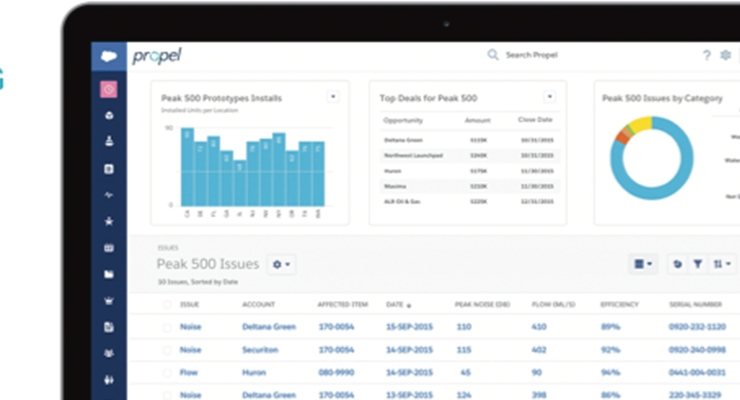Open the pulse activity sidebar icon
This screenshot has width=740, height=400.
click(109, 195)
